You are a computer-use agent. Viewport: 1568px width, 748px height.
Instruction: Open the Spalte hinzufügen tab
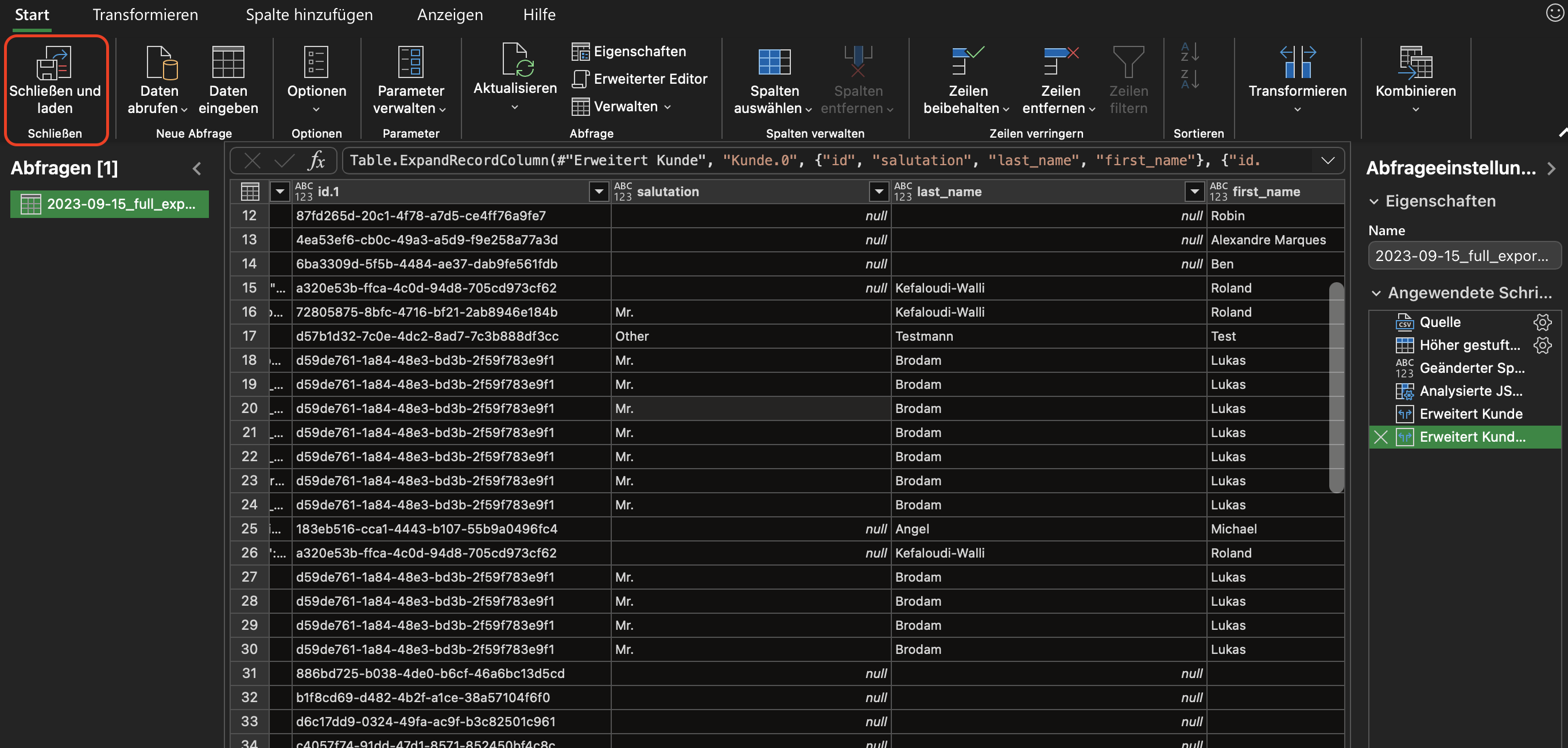309,14
